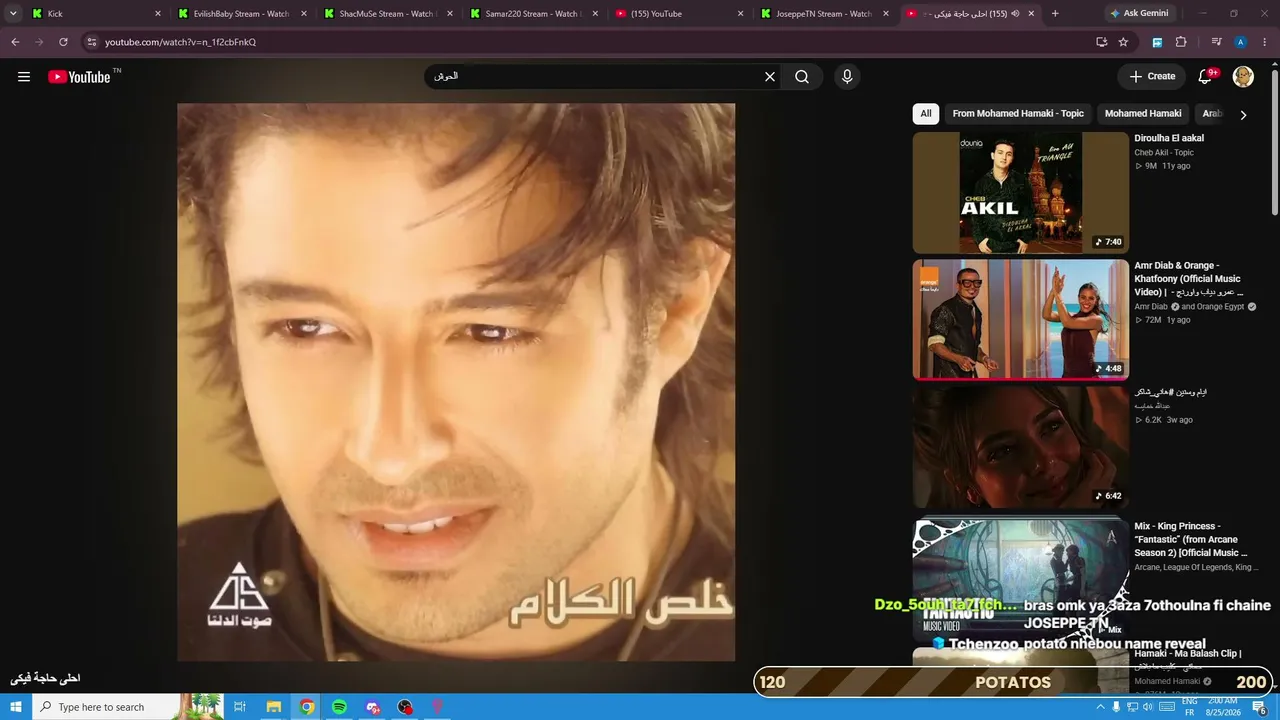Run the search with the magnifier button

tap(802, 77)
